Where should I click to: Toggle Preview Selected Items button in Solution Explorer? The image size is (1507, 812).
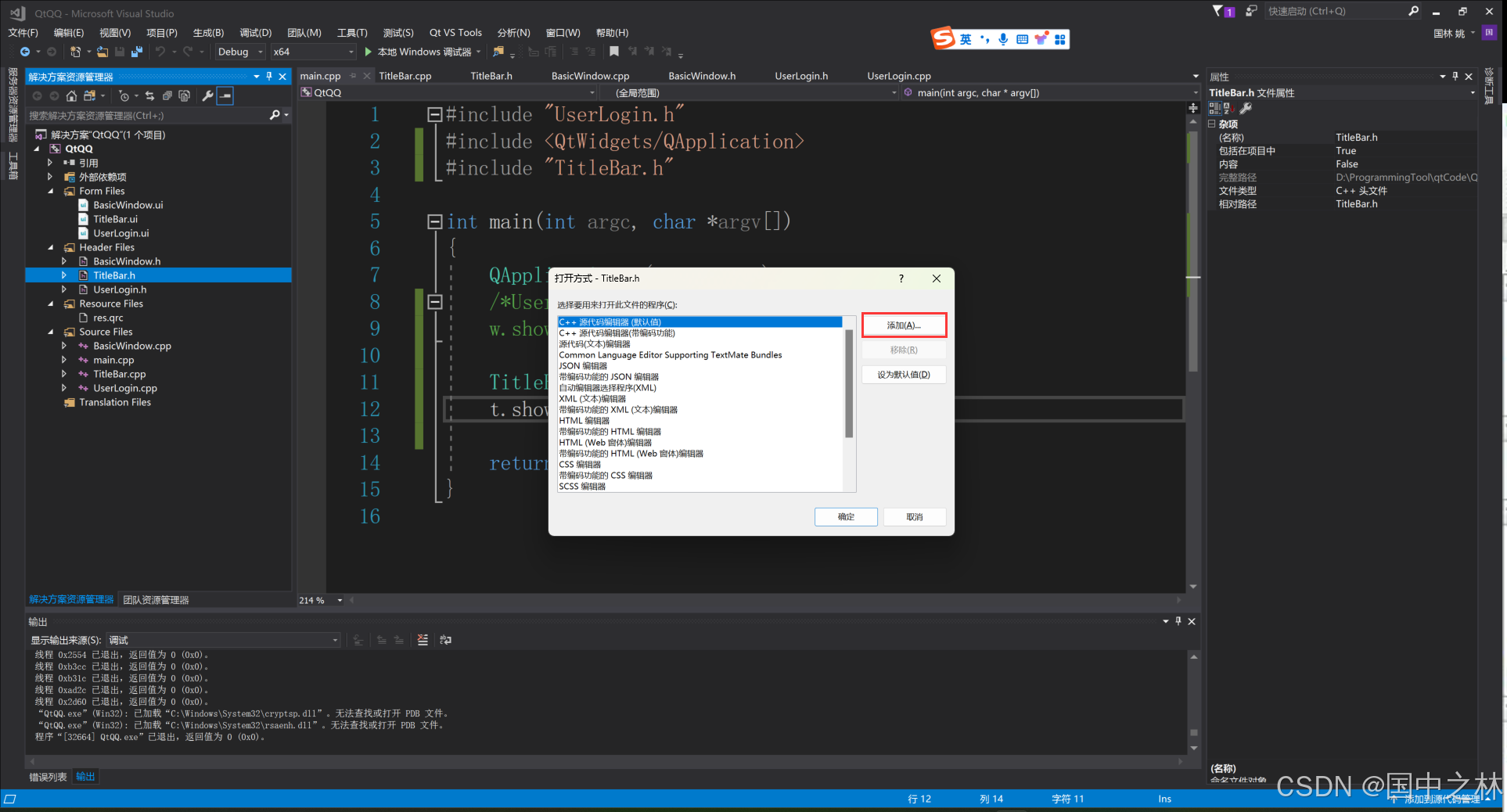click(225, 95)
